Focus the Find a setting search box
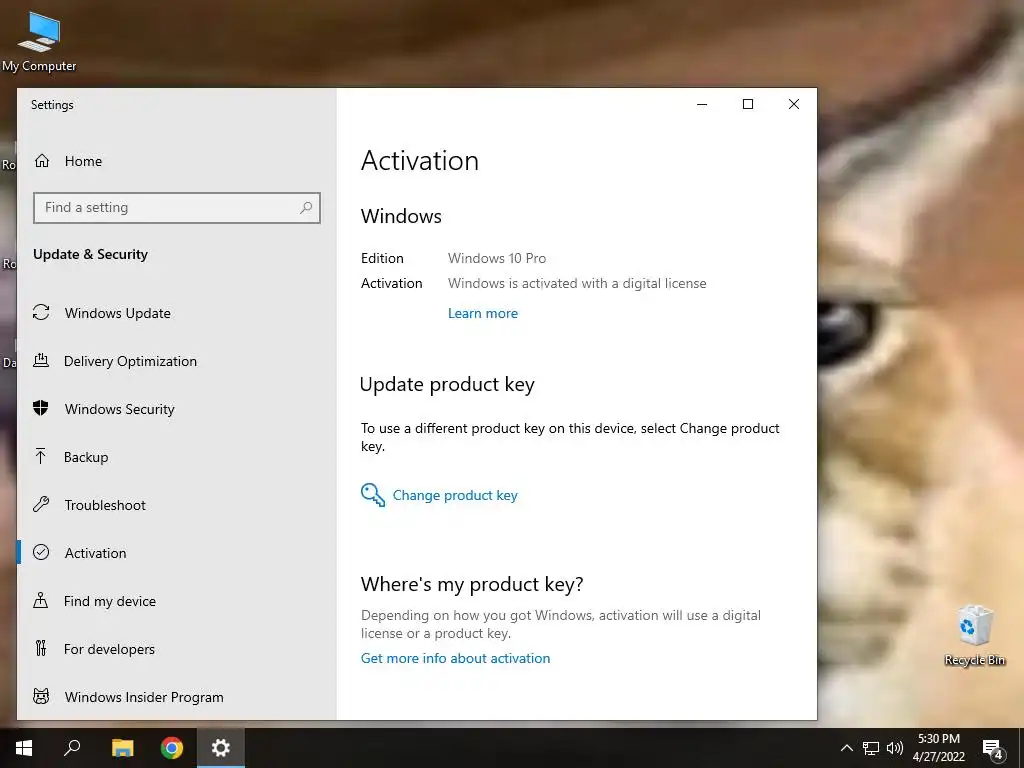 (x=176, y=208)
